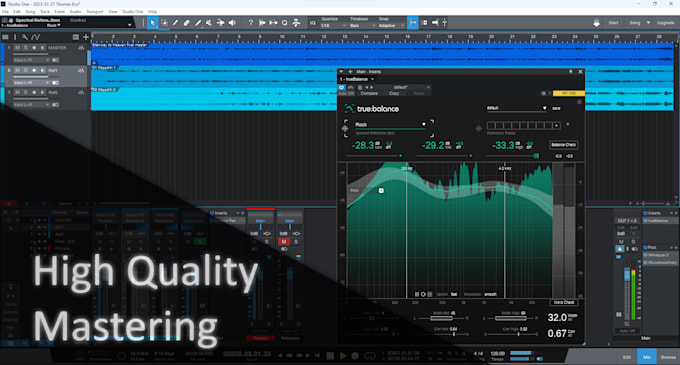Click the Copy button in plugin header
The height and width of the screenshot is (365, 680).
point(394,93)
